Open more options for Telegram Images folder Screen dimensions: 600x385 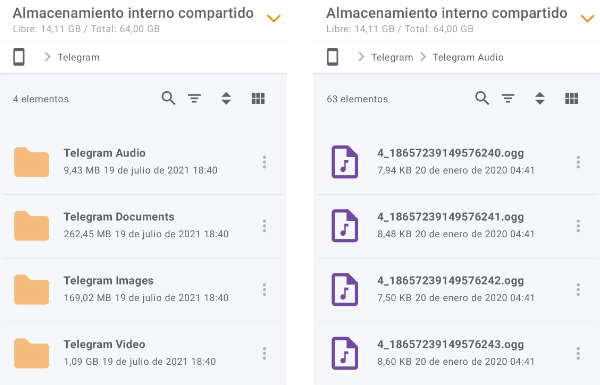coord(264,290)
